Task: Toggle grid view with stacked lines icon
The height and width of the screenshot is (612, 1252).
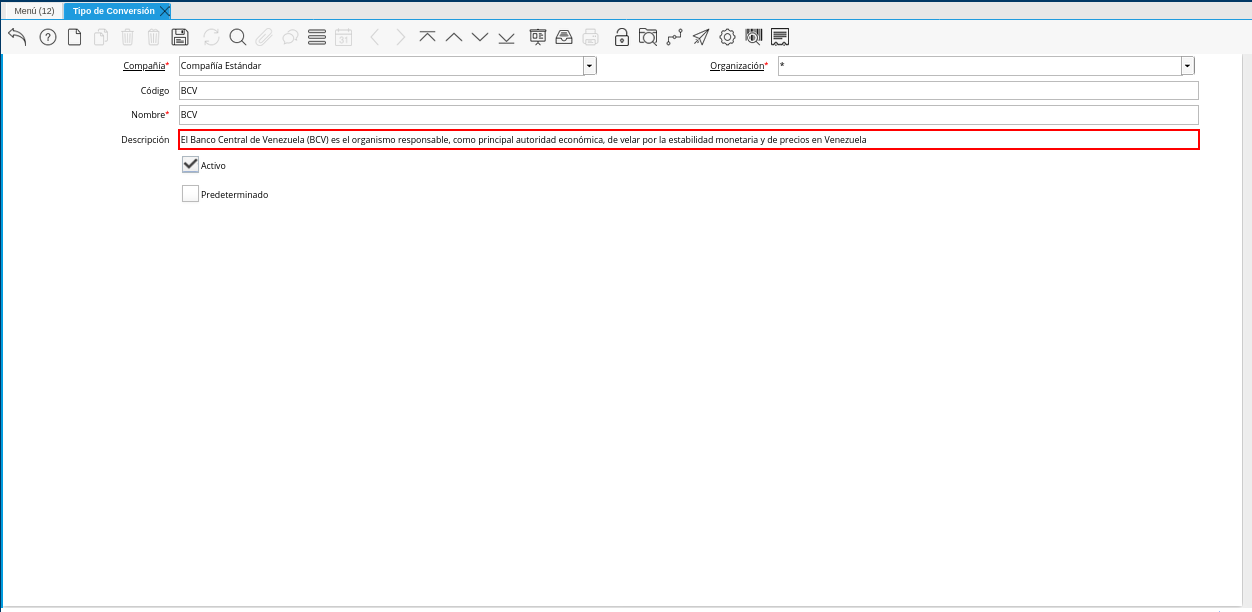Action: click(x=317, y=37)
